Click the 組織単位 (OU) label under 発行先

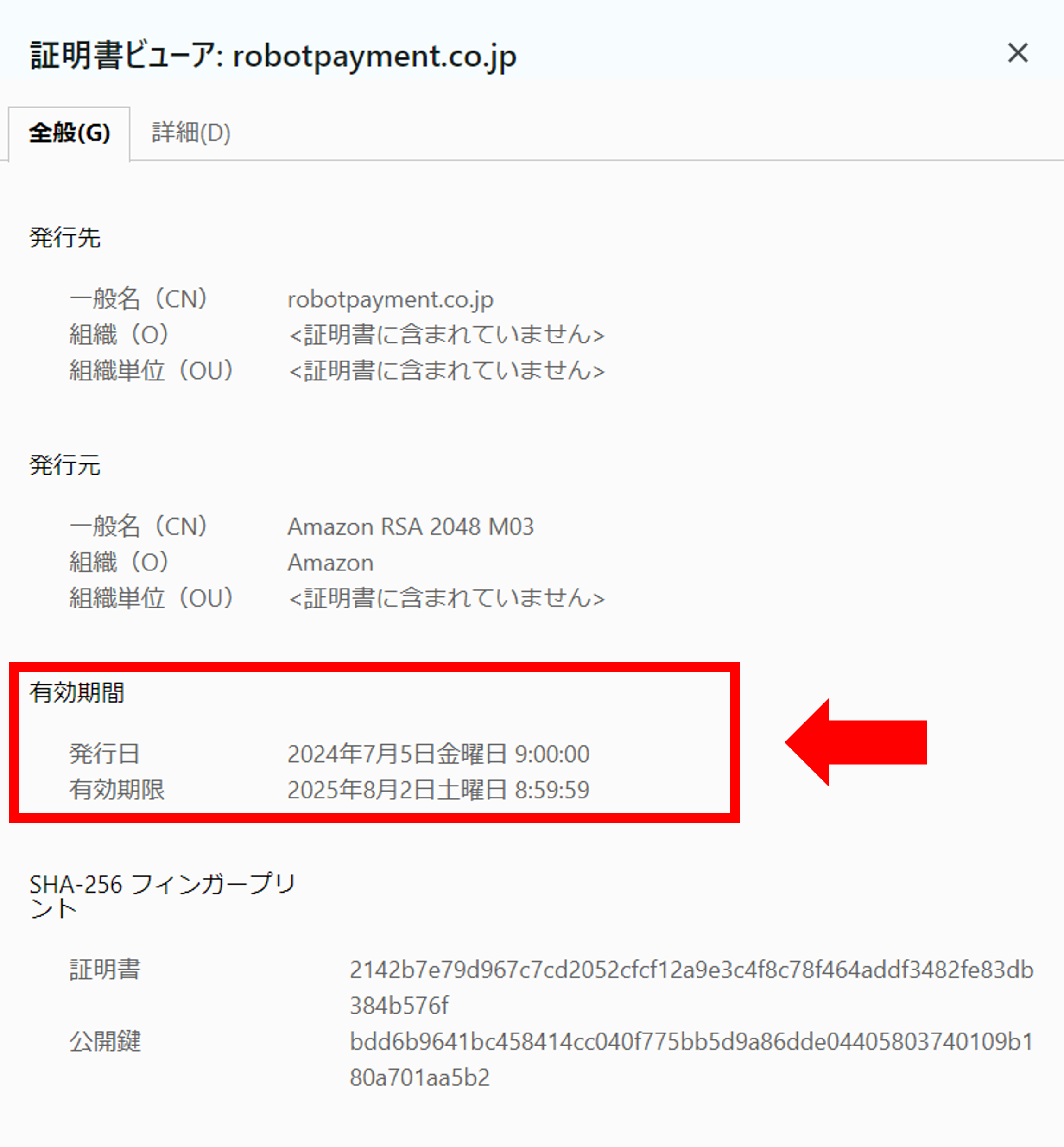click(x=152, y=370)
